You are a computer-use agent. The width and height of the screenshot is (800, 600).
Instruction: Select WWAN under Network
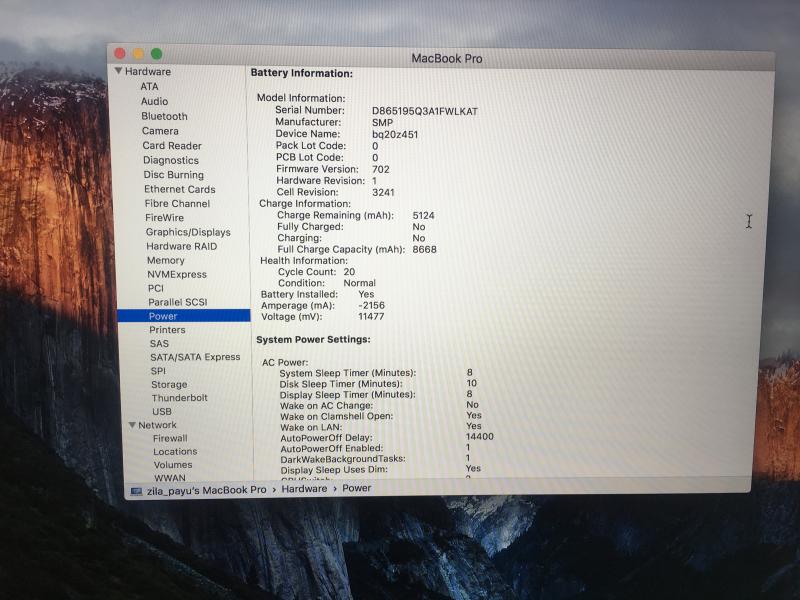pos(170,478)
